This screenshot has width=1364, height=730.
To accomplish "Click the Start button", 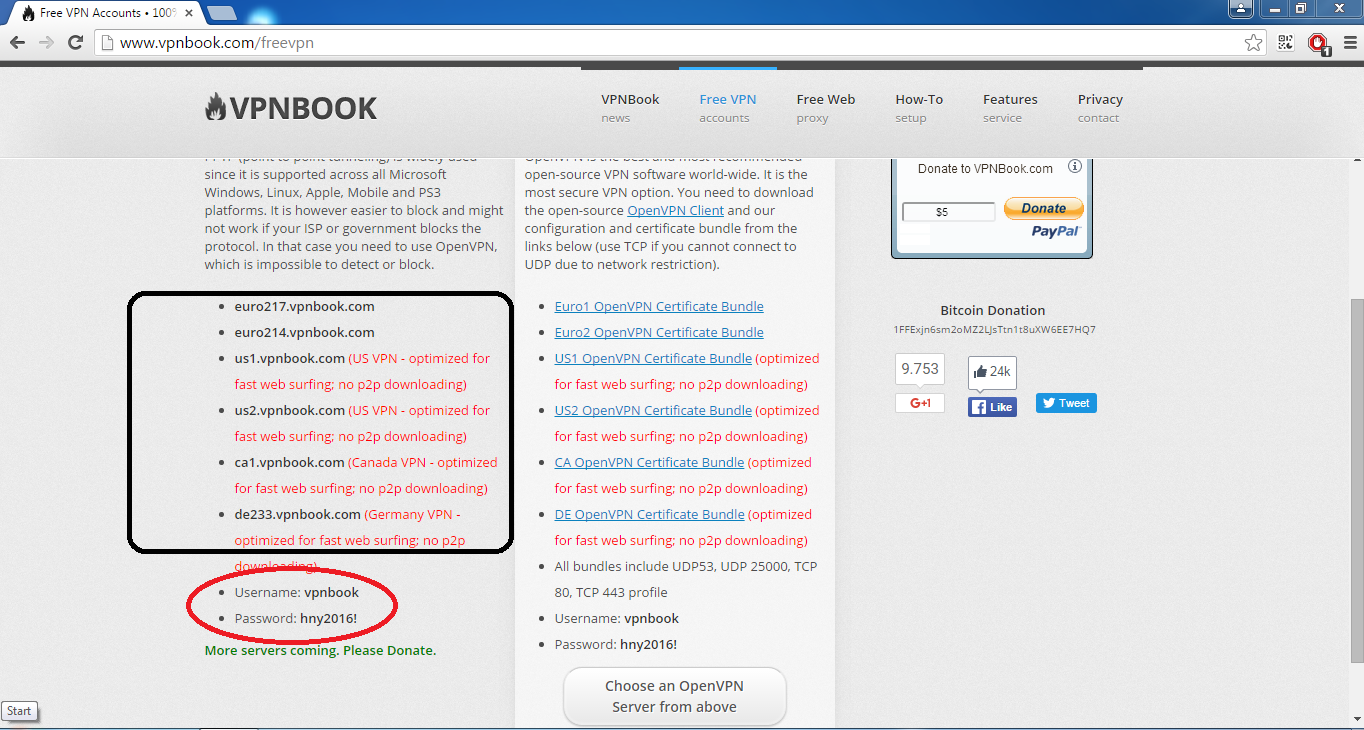I will click(19, 711).
